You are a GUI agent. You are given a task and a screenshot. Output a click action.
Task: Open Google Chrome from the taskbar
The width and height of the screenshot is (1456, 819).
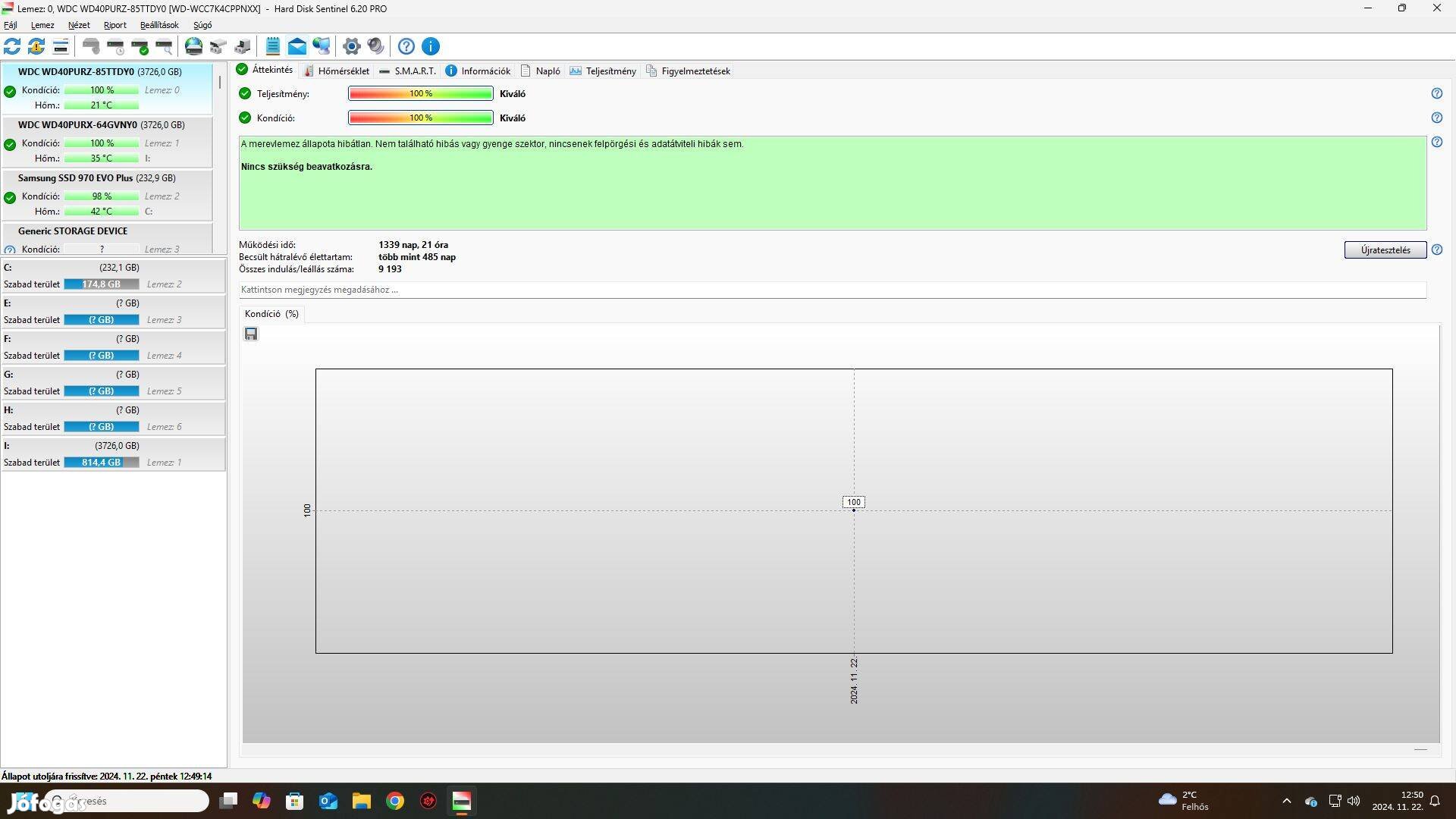395,801
